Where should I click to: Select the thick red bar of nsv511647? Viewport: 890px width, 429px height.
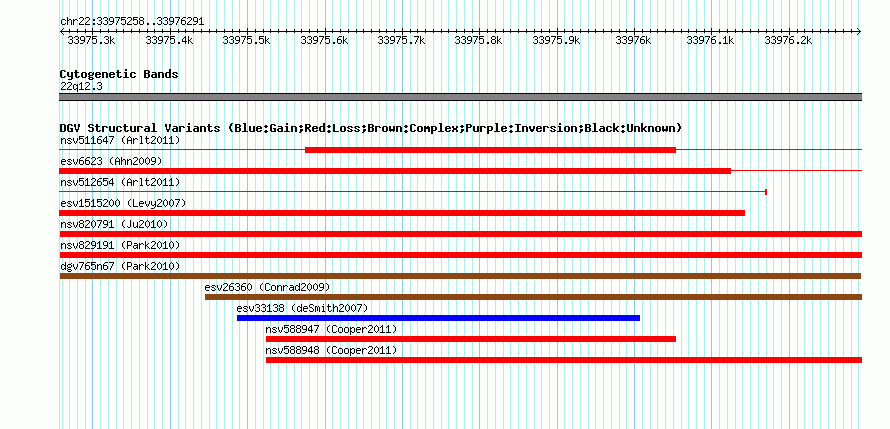[x=490, y=150]
